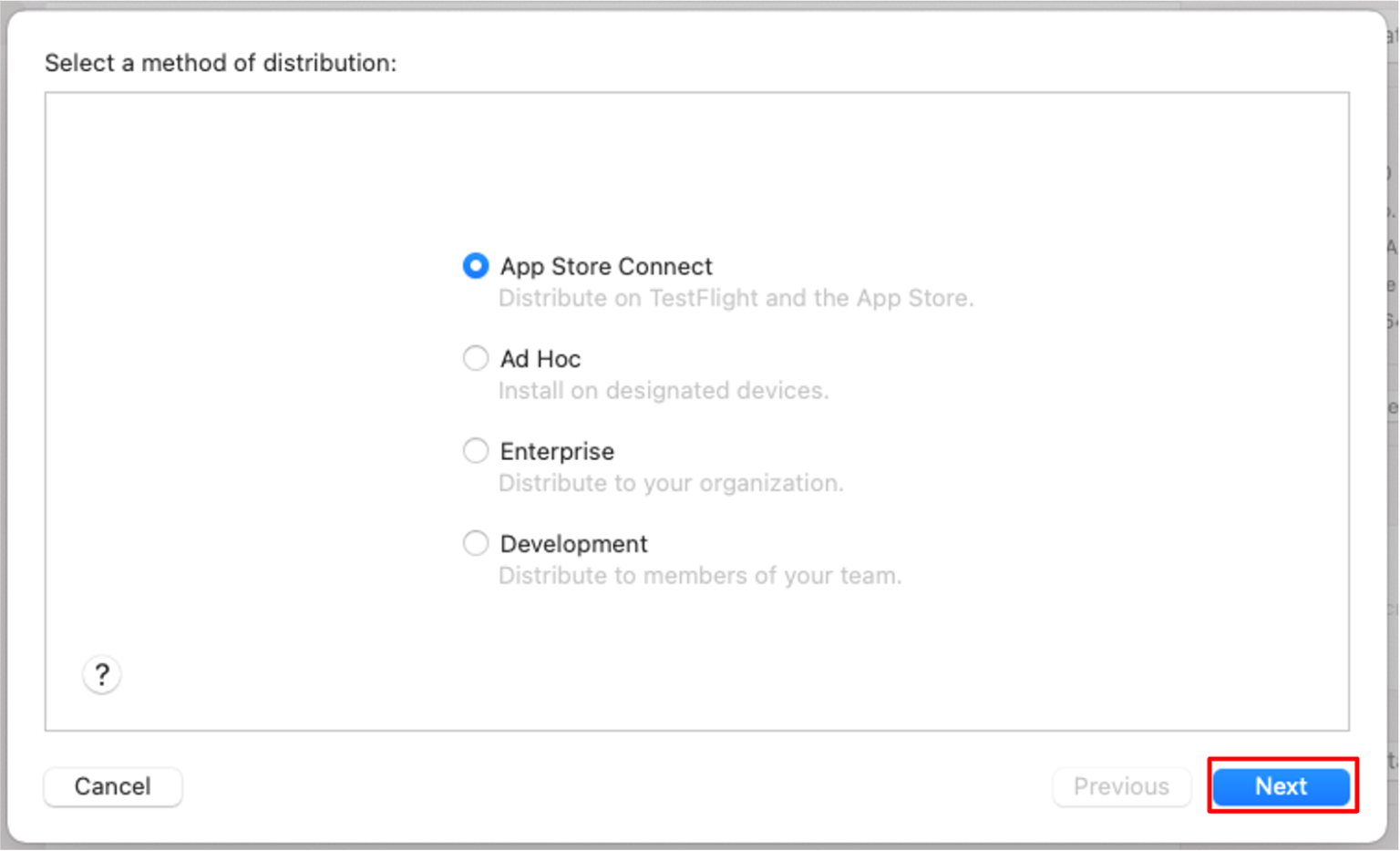1400x851 pixels.
Task: Click the Select a method of distribution title
Action: 221,63
